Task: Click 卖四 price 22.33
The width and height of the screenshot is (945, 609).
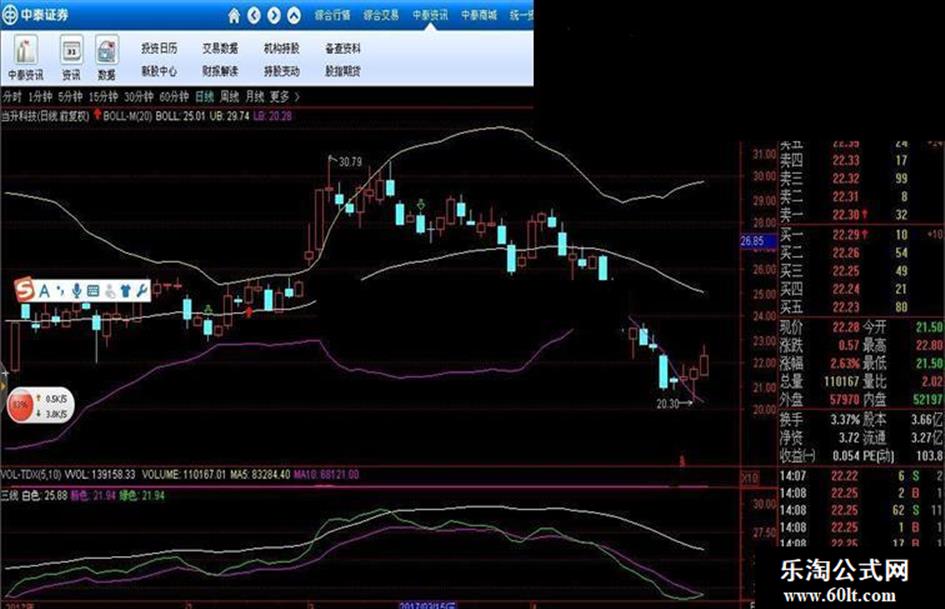Action: tap(846, 160)
